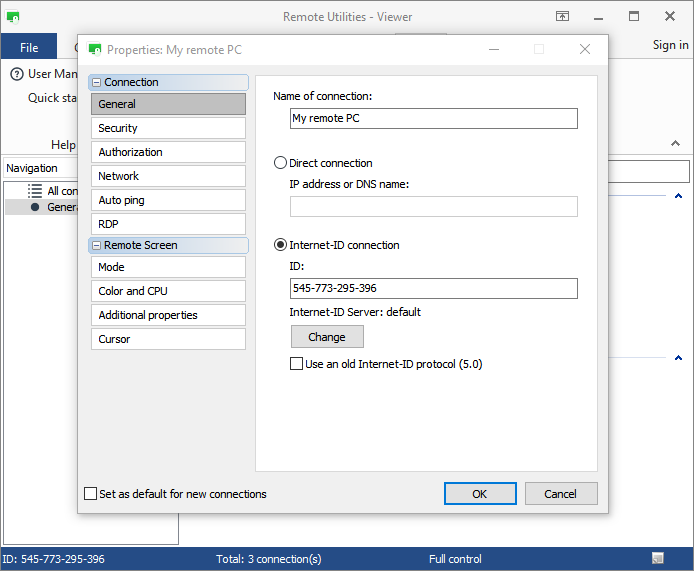694x571 pixels.
Task: Click the status bar icon at bottom right
Action: click(658, 558)
